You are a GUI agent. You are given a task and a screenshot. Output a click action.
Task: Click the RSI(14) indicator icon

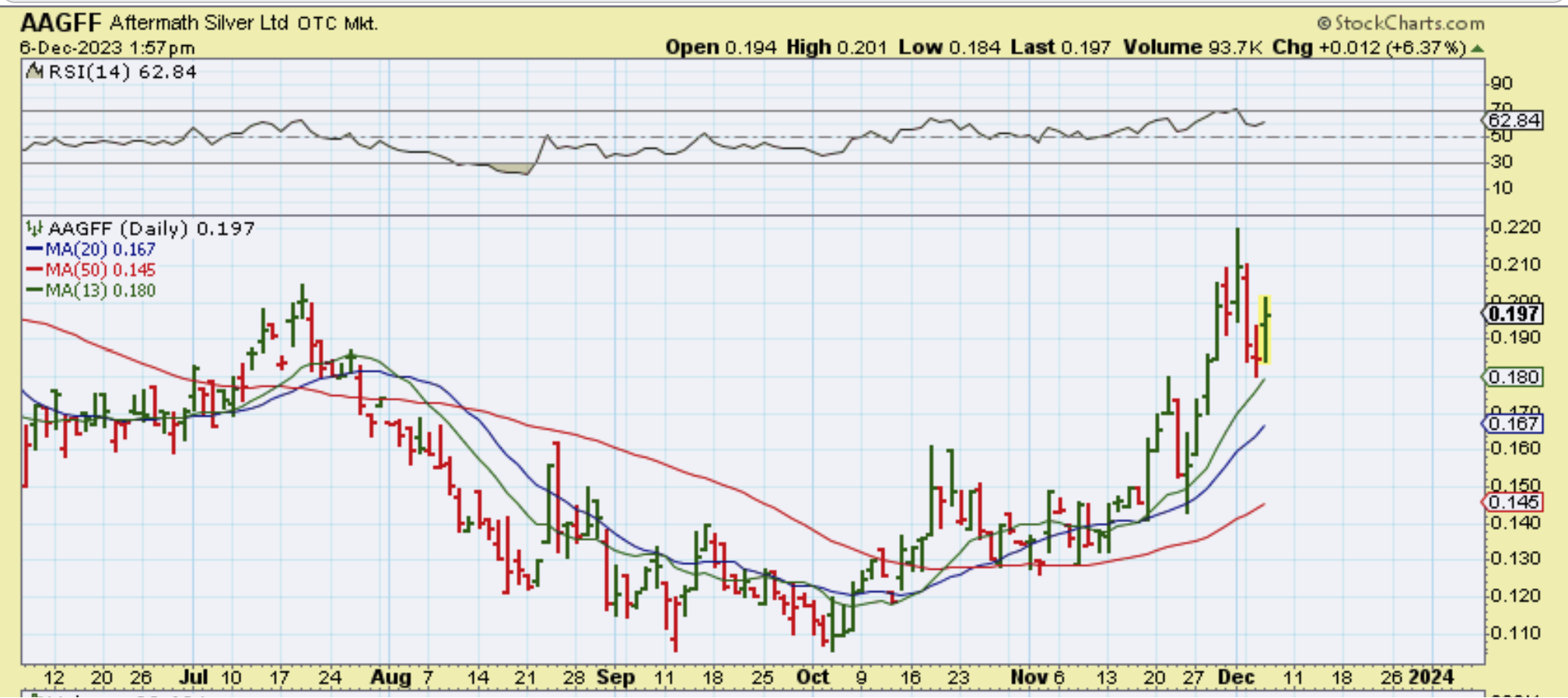point(34,72)
